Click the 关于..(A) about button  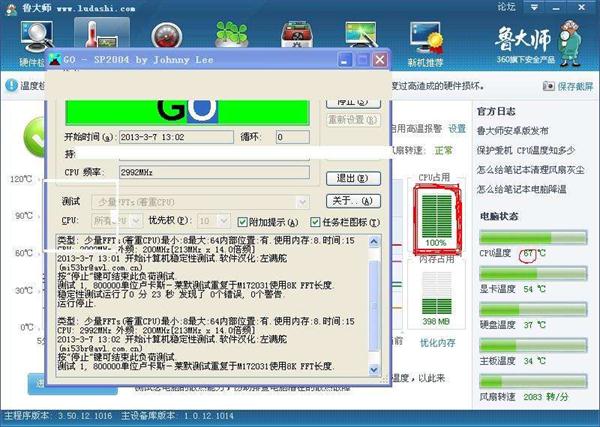(x=353, y=201)
